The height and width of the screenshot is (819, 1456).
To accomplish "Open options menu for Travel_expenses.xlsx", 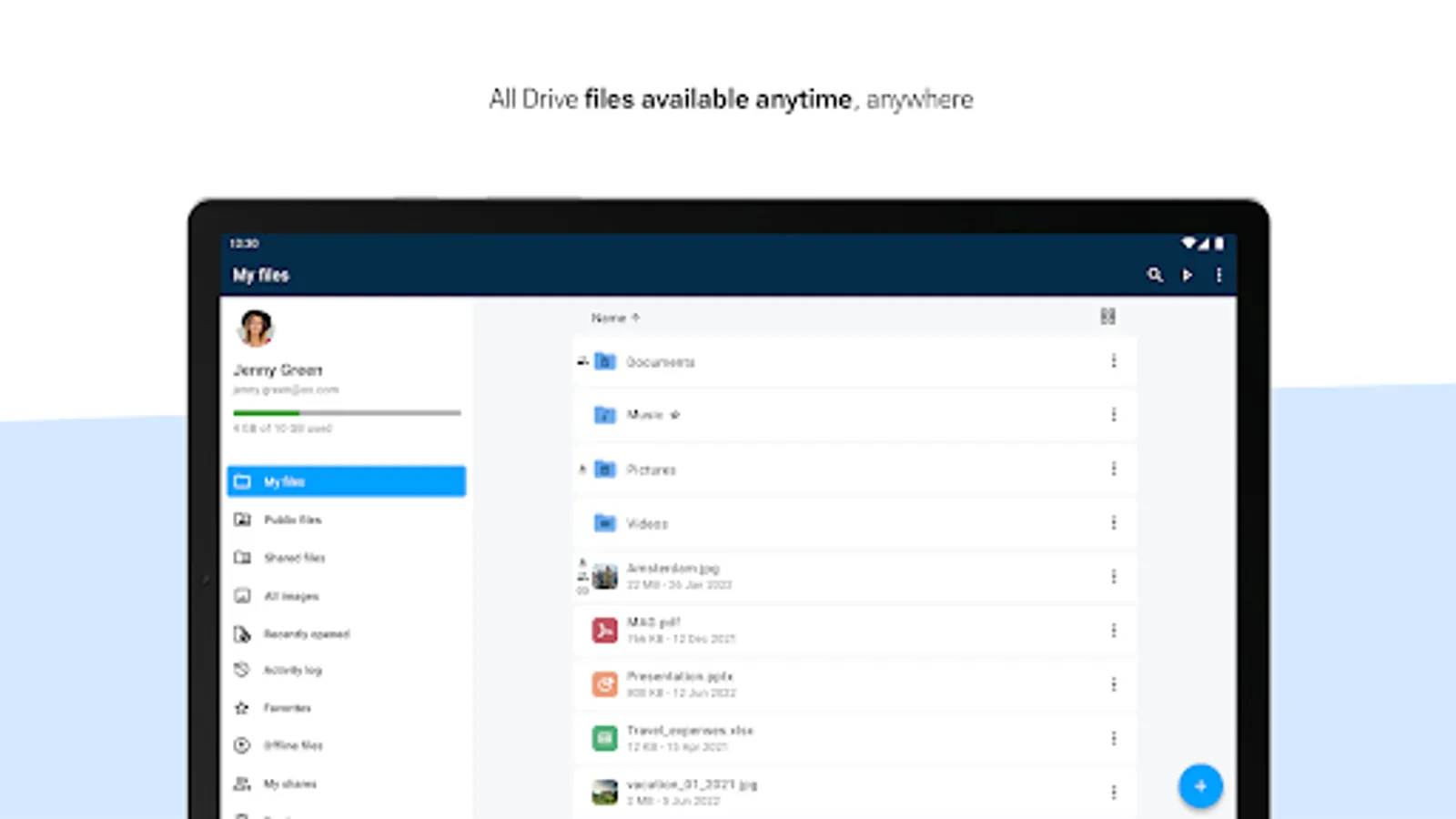I will tap(1113, 738).
